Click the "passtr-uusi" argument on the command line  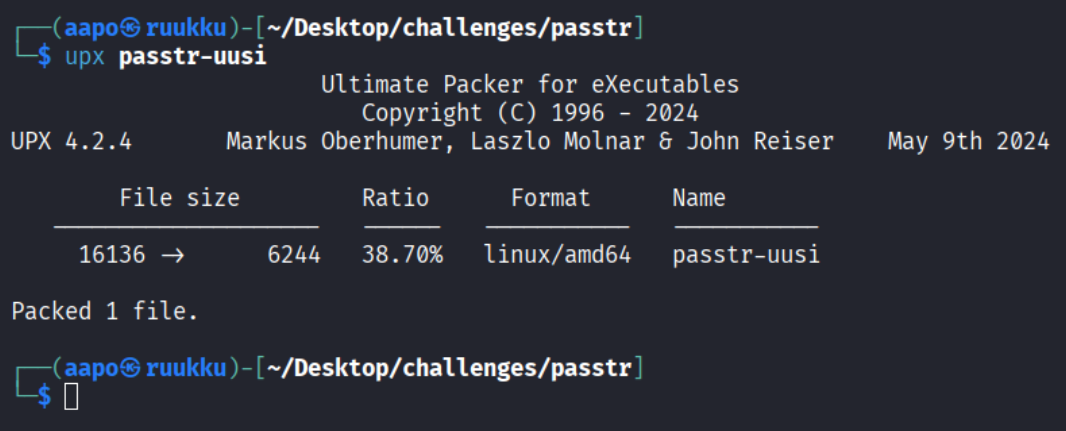point(193,56)
